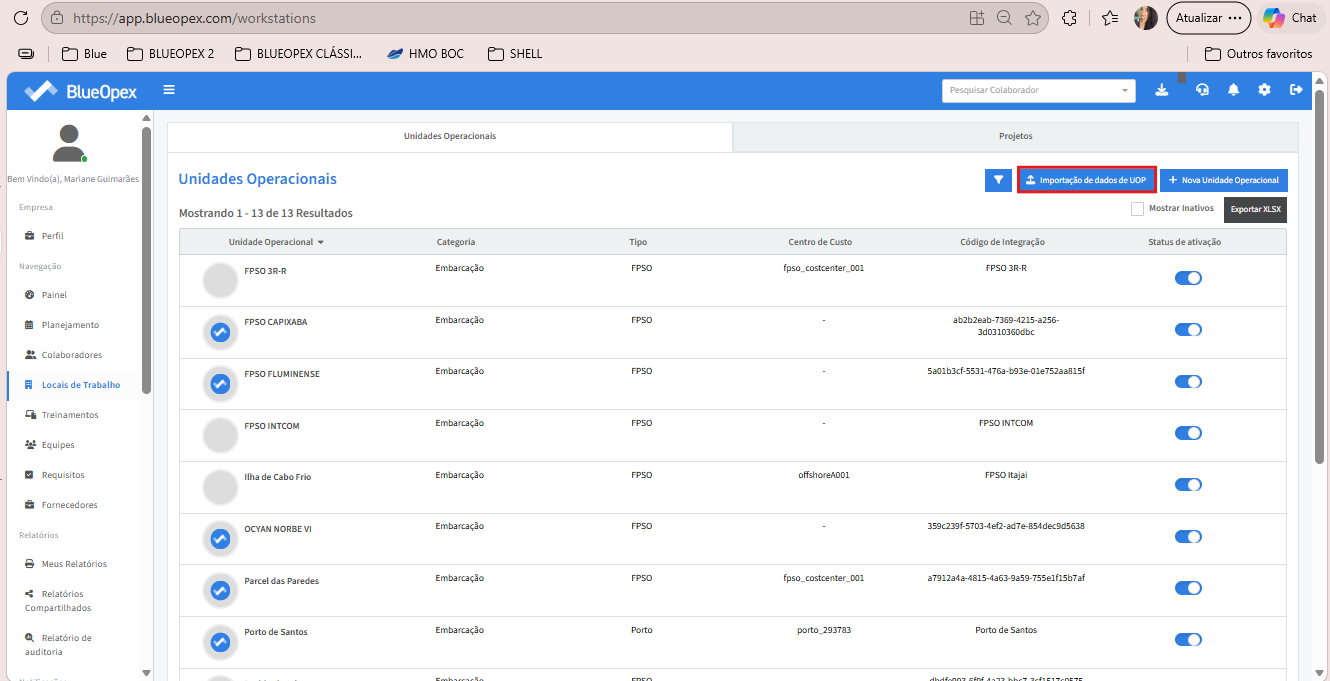This screenshot has width=1330, height=681.
Task: Open the Copilot Chat button
Action: point(1290,18)
